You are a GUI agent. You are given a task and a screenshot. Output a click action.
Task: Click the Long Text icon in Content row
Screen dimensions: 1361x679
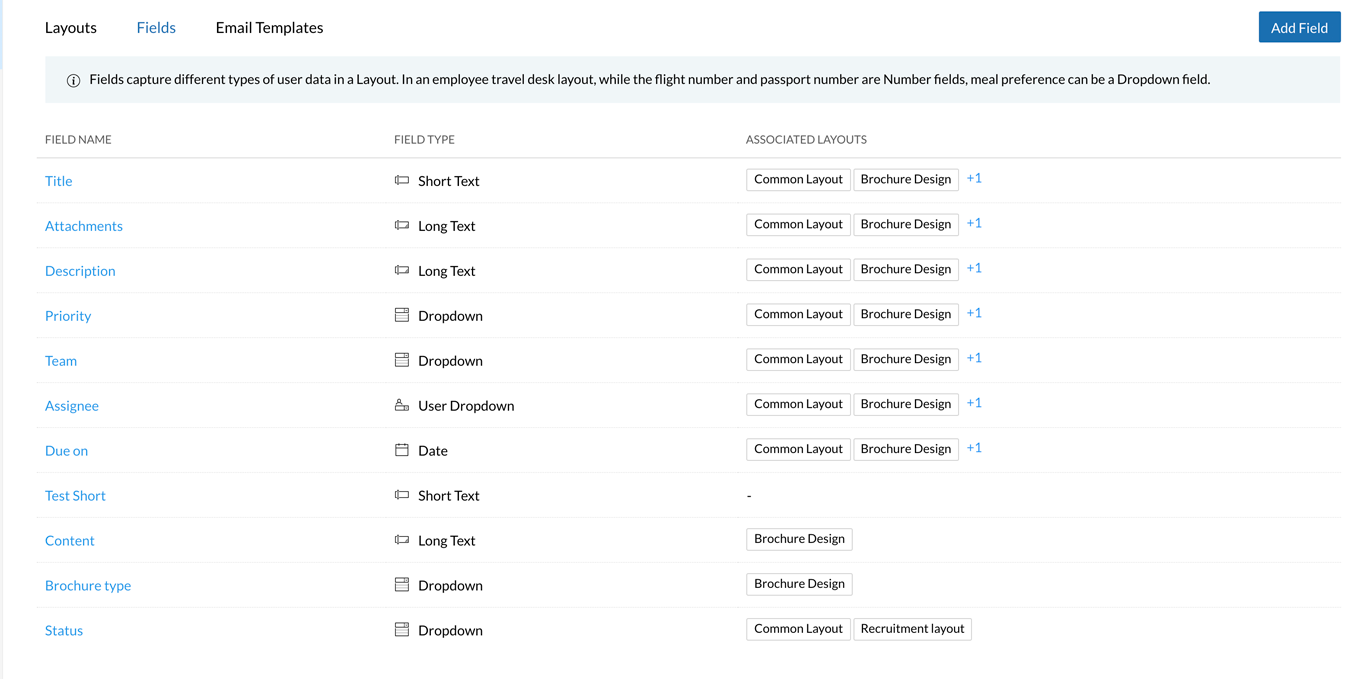[x=402, y=540]
